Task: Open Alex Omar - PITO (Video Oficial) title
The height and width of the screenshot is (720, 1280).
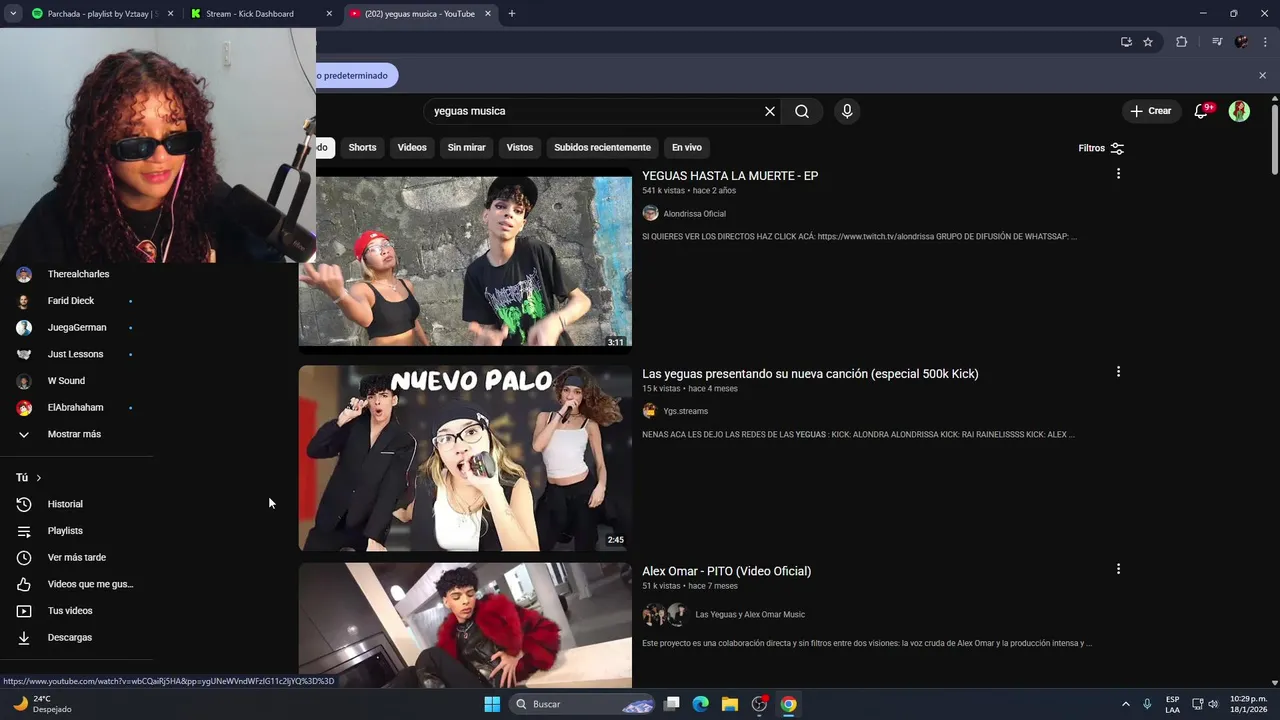Action: (x=726, y=571)
